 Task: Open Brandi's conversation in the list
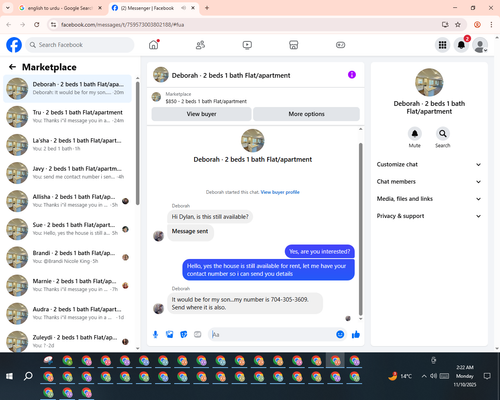pyautogui.click(x=67, y=257)
